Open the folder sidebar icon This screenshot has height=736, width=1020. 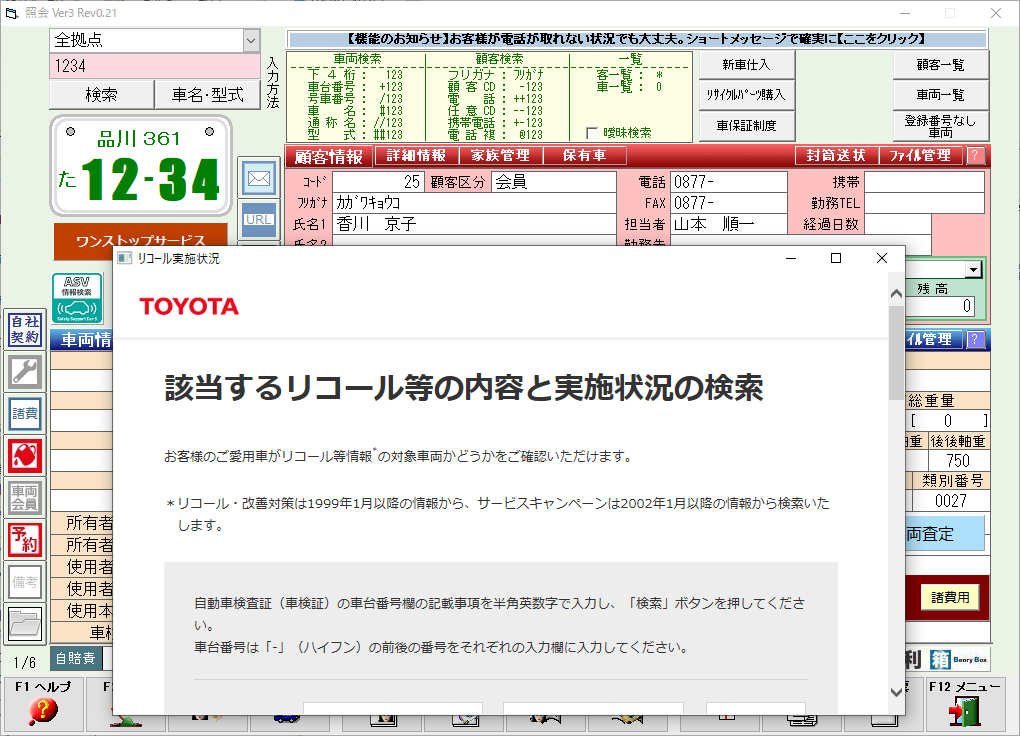[x=25, y=623]
